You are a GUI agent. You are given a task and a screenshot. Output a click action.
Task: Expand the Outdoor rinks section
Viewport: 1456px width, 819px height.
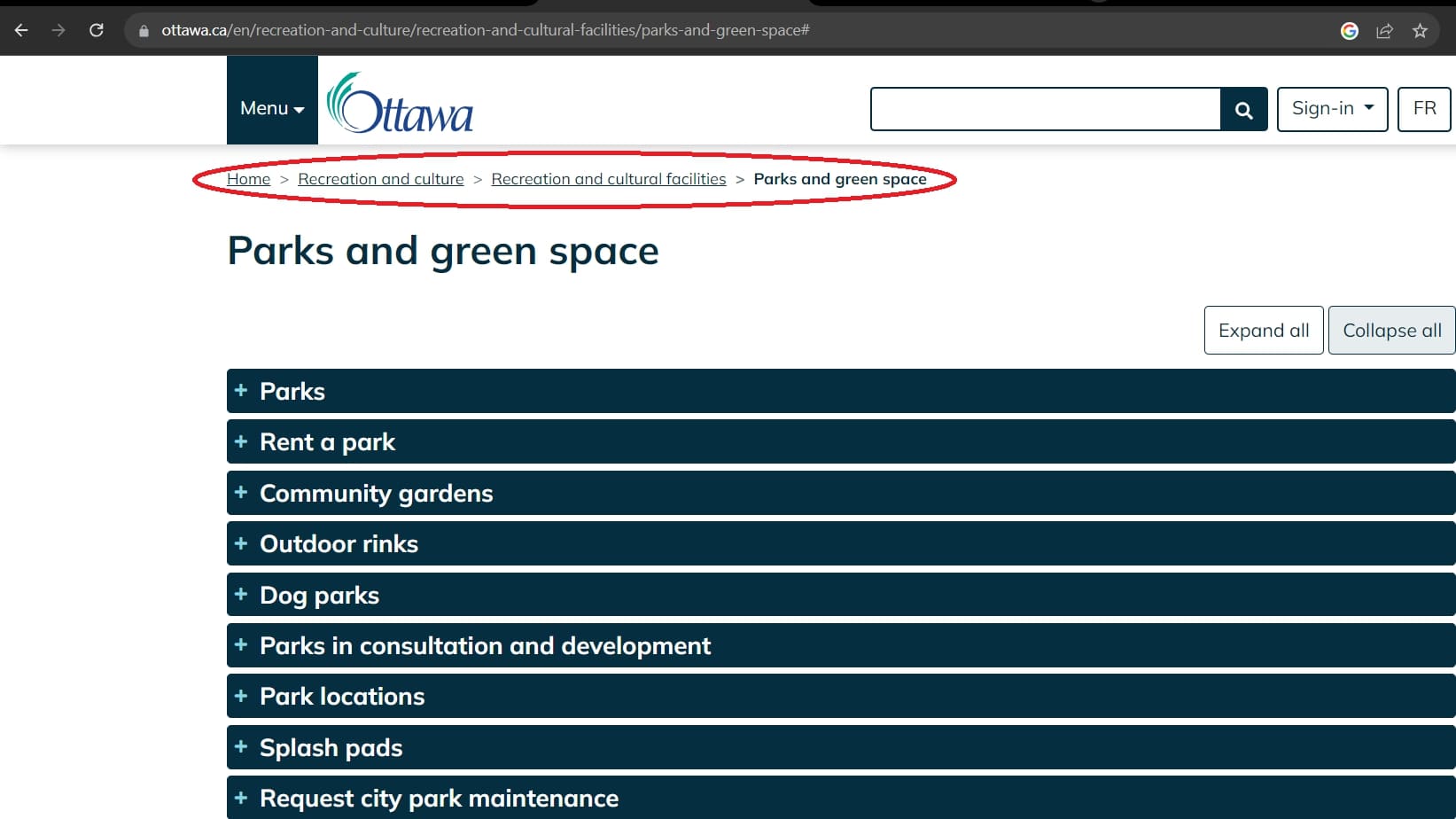click(x=841, y=543)
